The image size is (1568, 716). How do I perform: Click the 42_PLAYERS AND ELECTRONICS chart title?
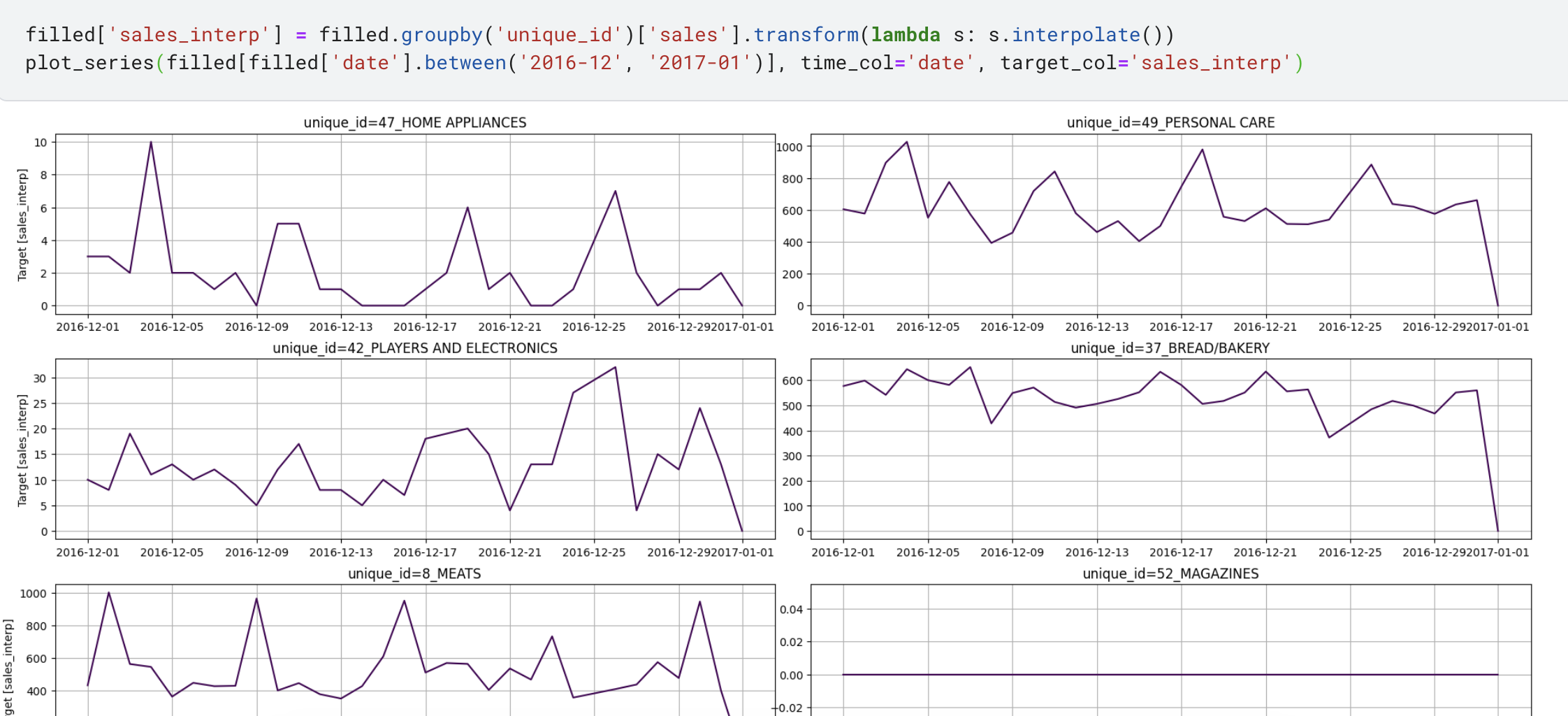pos(415,348)
